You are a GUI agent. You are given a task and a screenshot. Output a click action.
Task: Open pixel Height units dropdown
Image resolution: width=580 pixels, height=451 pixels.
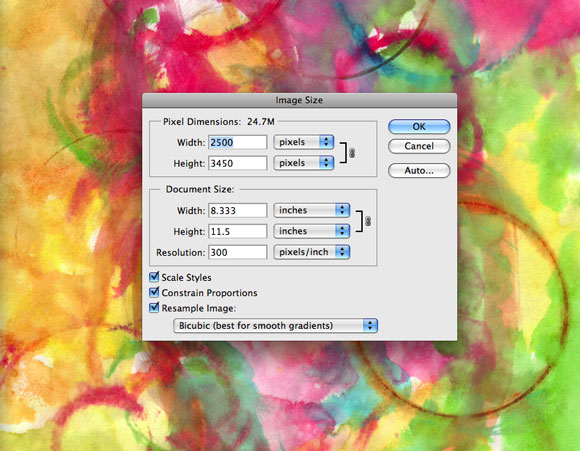pos(304,163)
